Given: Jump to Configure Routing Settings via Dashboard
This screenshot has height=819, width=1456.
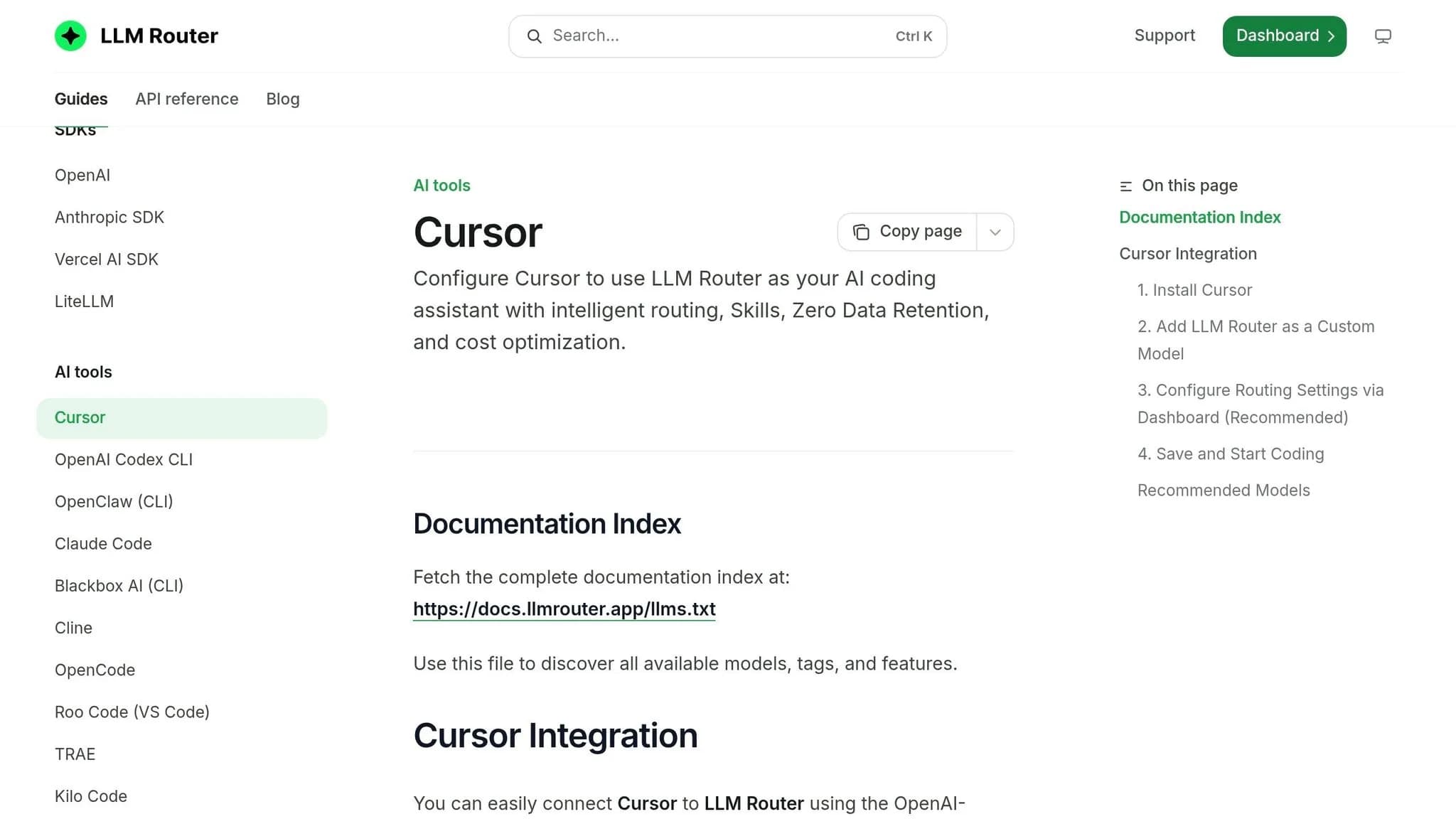Looking at the screenshot, I should (x=1260, y=404).
